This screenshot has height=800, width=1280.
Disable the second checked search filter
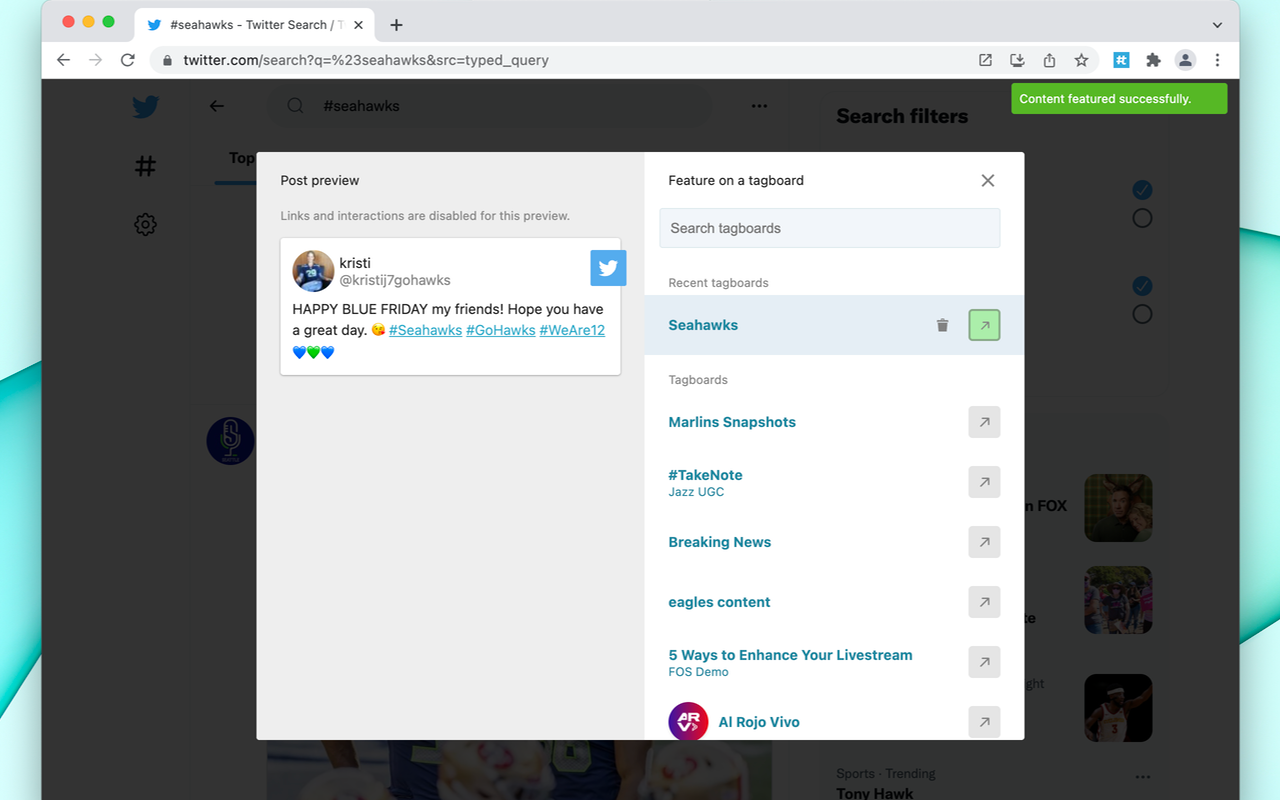click(1142, 286)
